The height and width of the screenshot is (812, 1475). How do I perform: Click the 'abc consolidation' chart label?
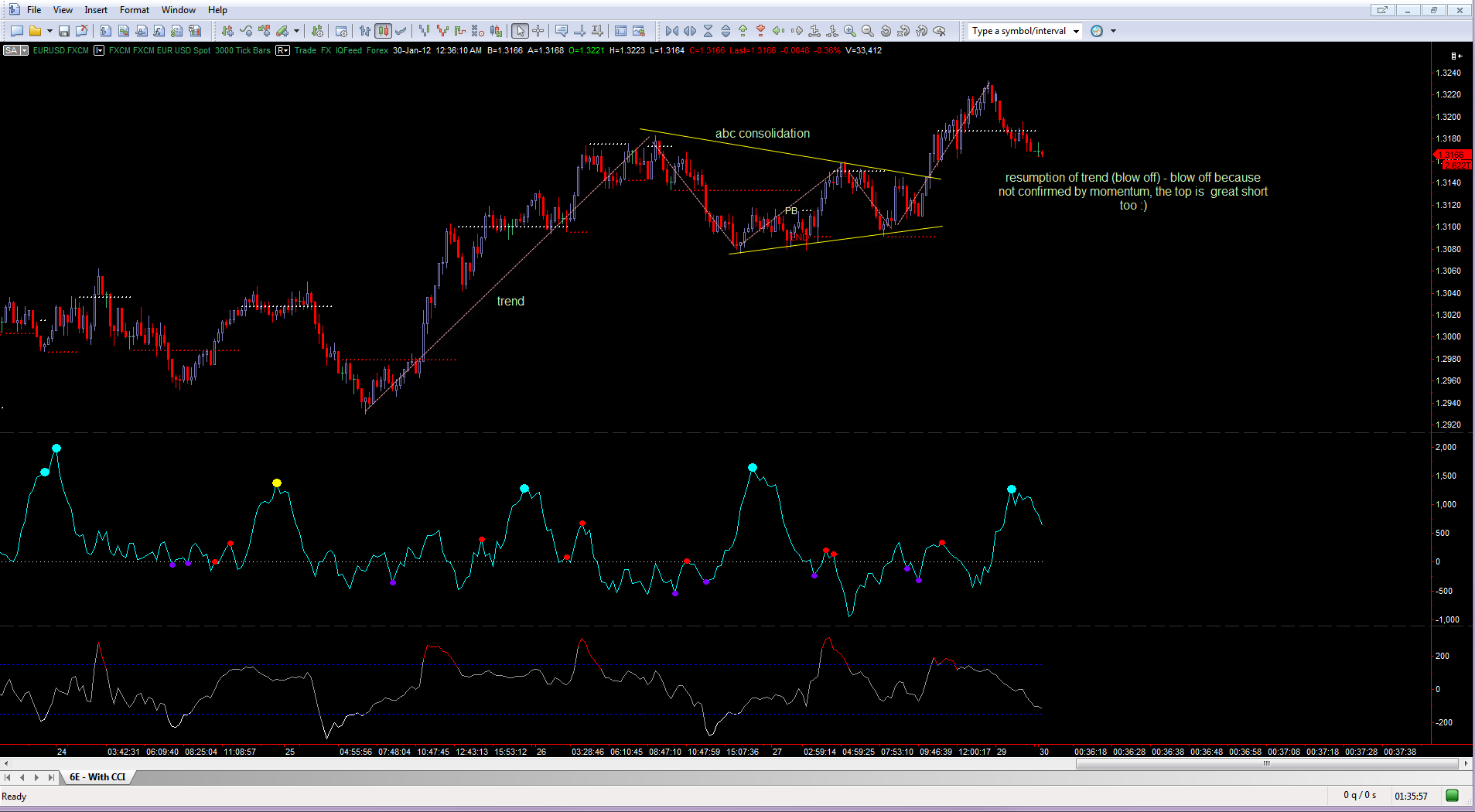pyautogui.click(x=763, y=134)
